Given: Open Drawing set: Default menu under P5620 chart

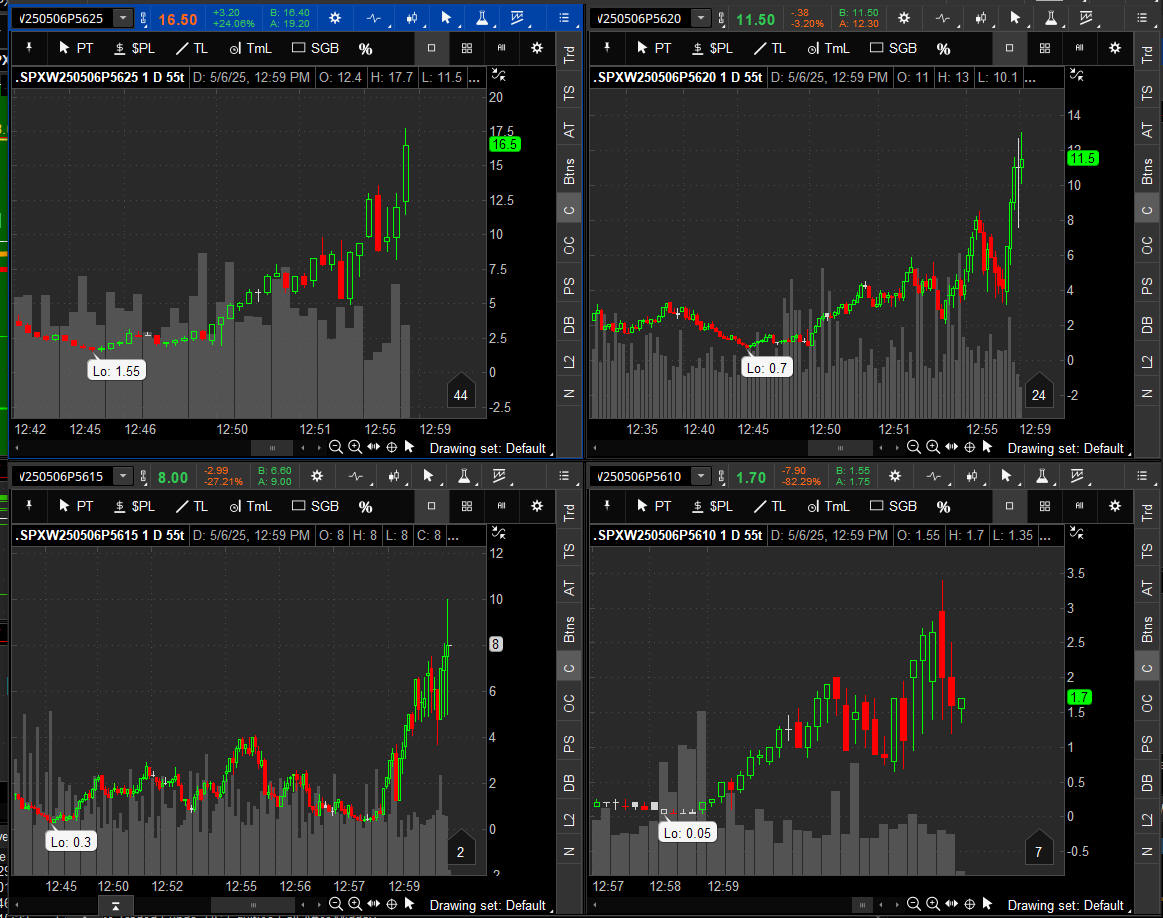Looking at the screenshot, I should (x=1065, y=448).
